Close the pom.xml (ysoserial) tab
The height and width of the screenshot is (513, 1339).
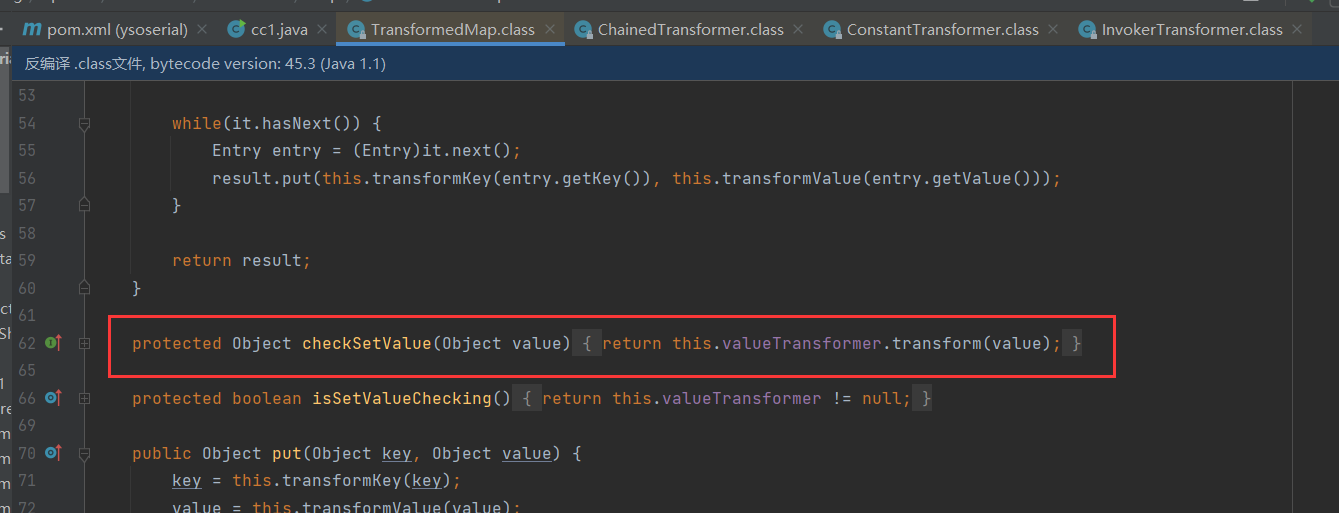203,30
